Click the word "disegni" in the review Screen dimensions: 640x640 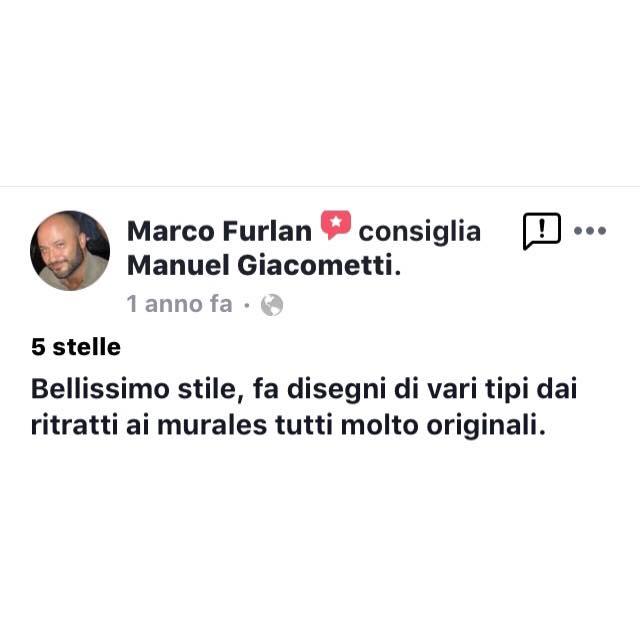(x=337, y=391)
